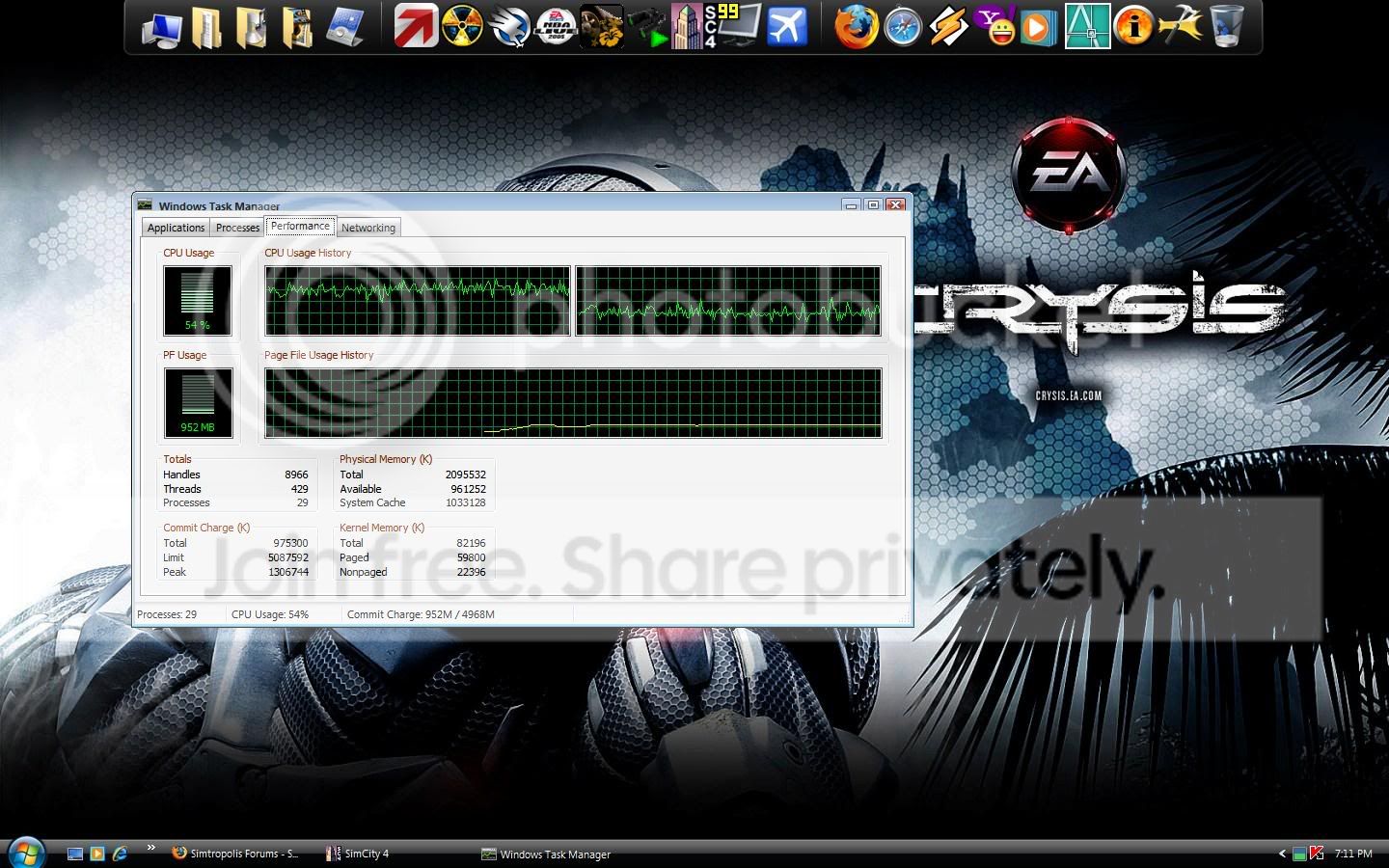Click Windows Task Manager taskbar button
This screenshot has height=868, width=1389.
[546, 854]
